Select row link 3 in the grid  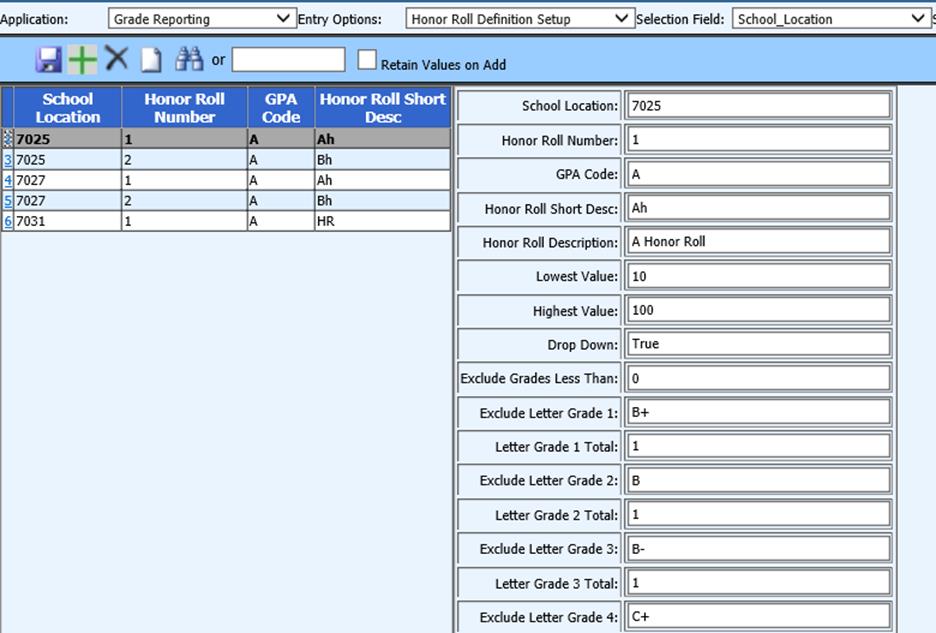pyautogui.click(x=8, y=160)
